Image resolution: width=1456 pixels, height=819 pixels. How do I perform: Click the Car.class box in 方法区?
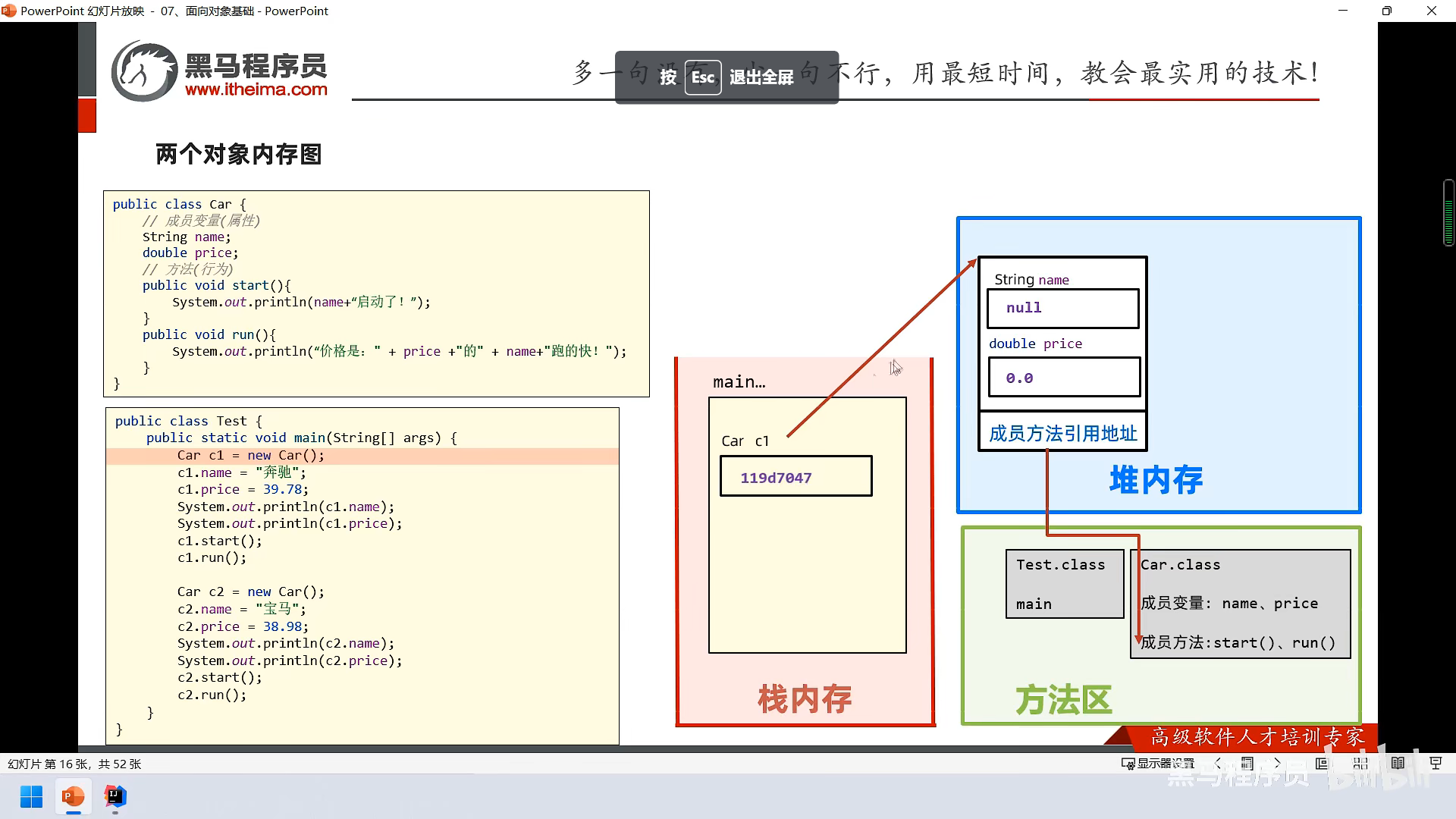[x=1240, y=603]
